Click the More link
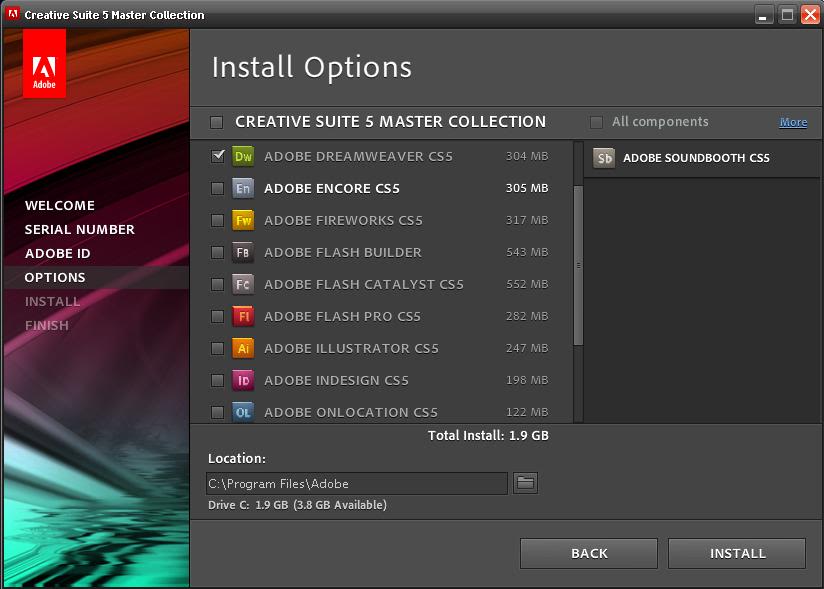This screenshot has height=589, width=824. (x=793, y=122)
